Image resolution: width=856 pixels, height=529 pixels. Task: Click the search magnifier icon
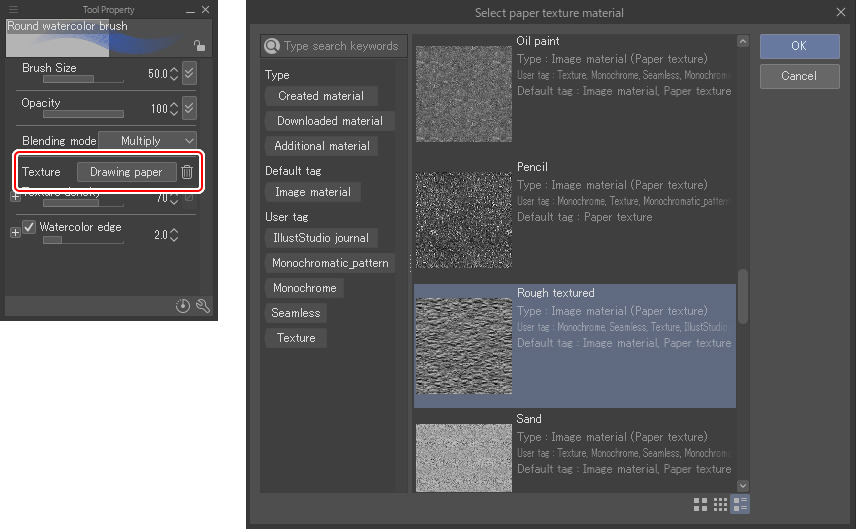(x=272, y=46)
